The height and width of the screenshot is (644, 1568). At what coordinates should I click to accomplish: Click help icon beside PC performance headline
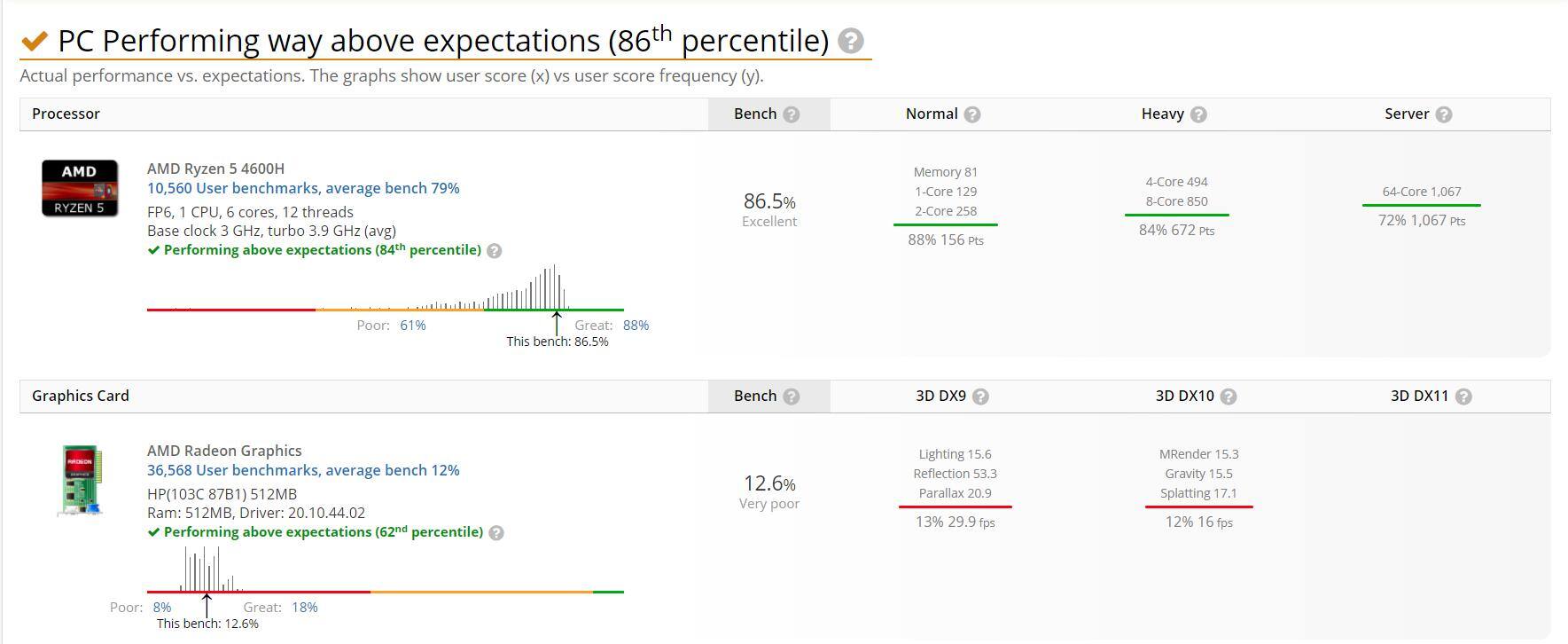[x=850, y=41]
